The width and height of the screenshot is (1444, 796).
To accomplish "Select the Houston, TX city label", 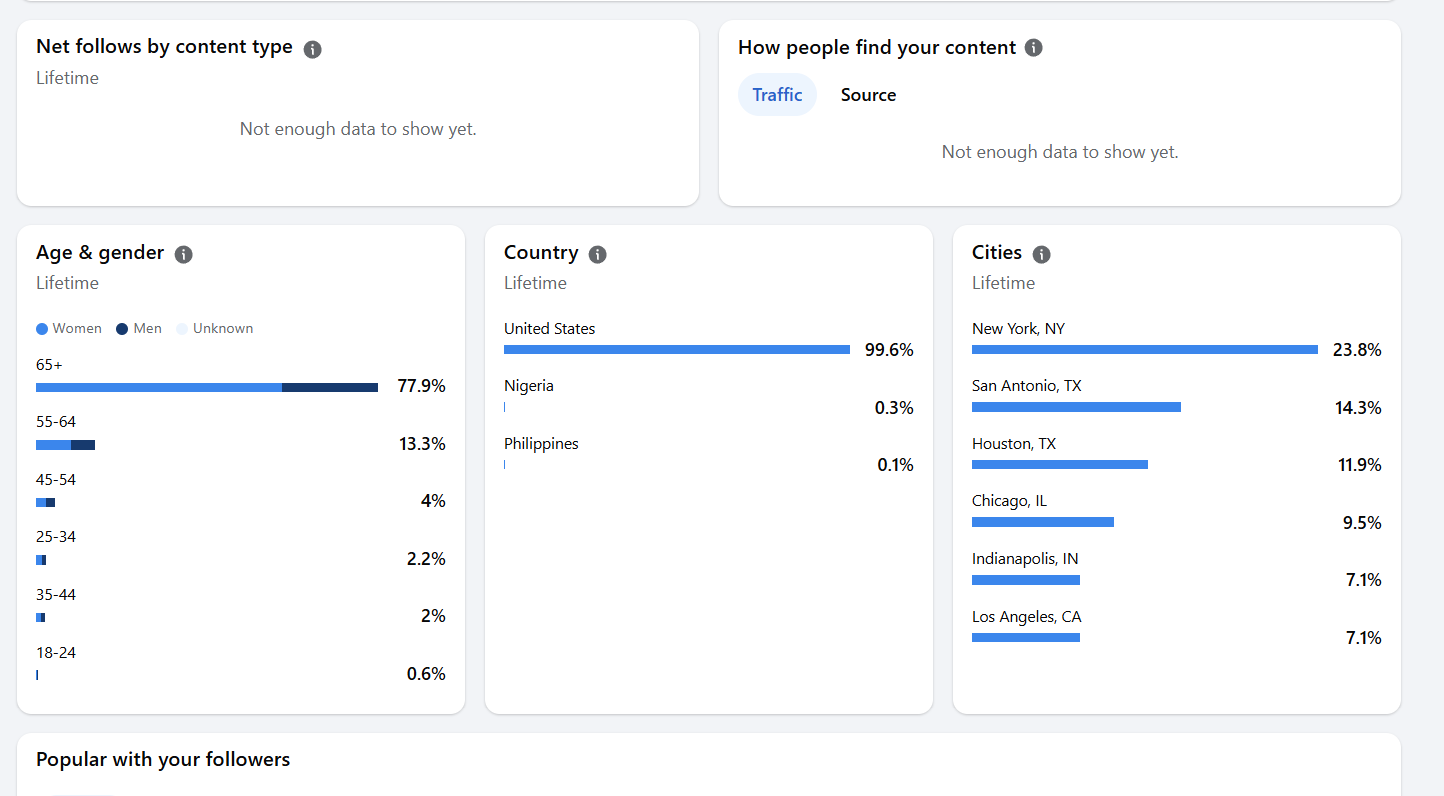I will click(1014, 444).
